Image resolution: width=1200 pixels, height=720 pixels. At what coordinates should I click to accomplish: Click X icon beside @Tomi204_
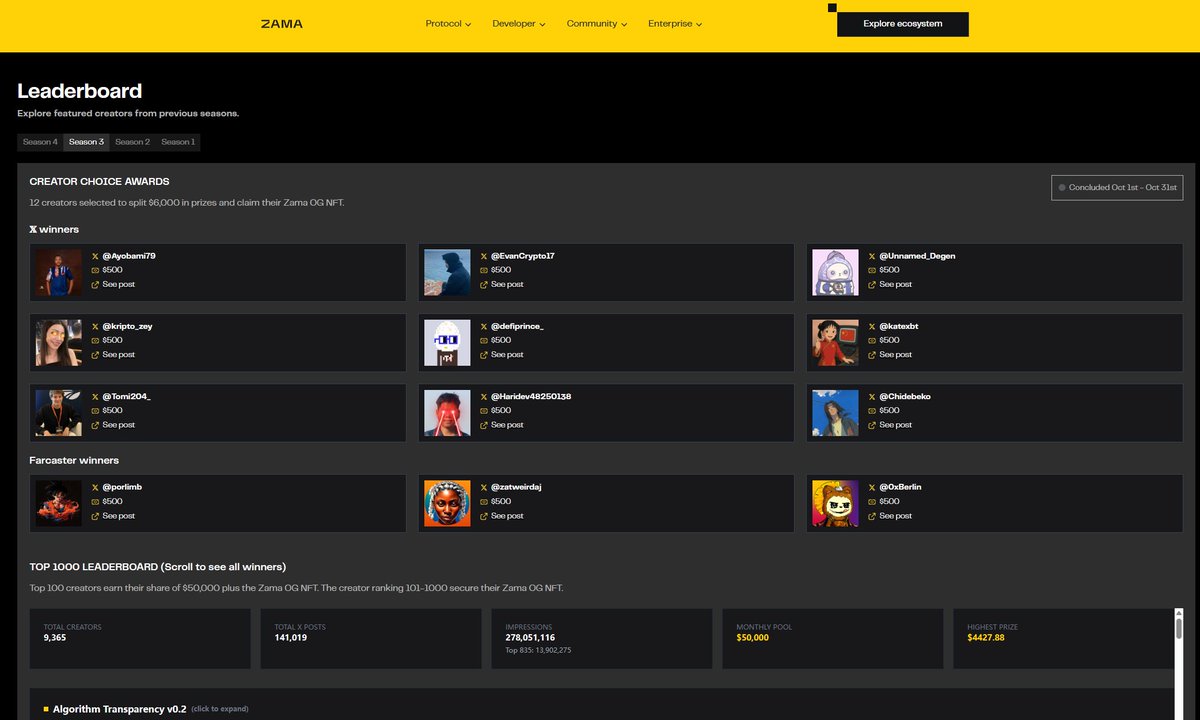(x=95, y=397)
